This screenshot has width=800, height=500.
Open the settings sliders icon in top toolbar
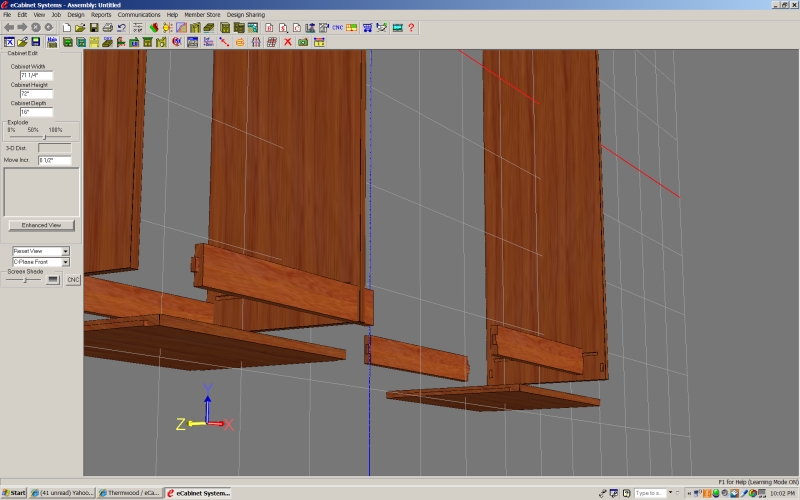pos(138,28)
